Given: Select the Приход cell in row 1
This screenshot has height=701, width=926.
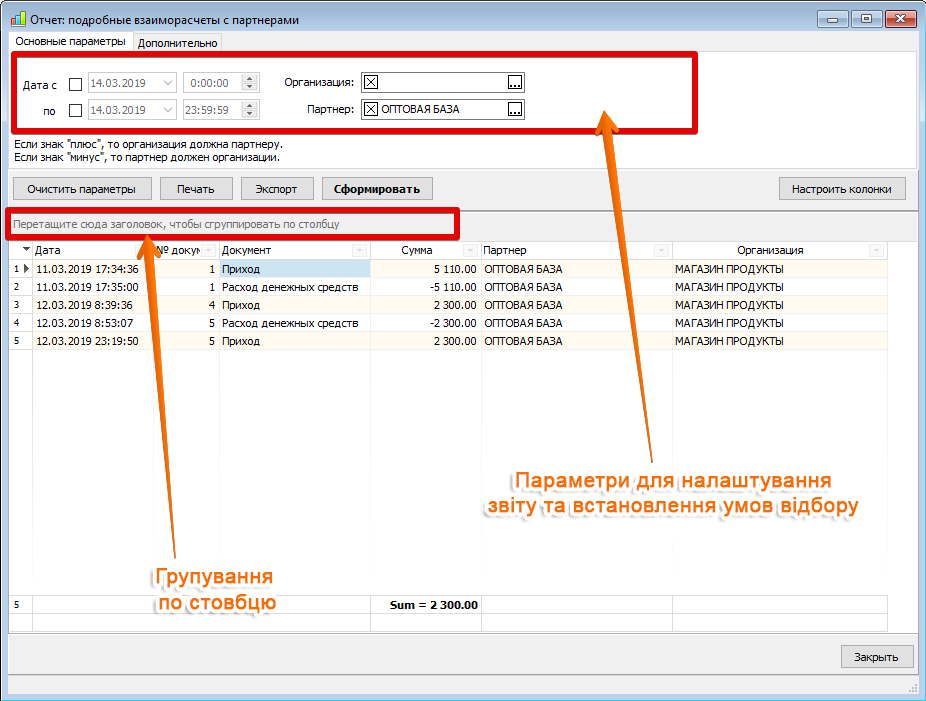Looking at the screenshot, I should 295,269.
